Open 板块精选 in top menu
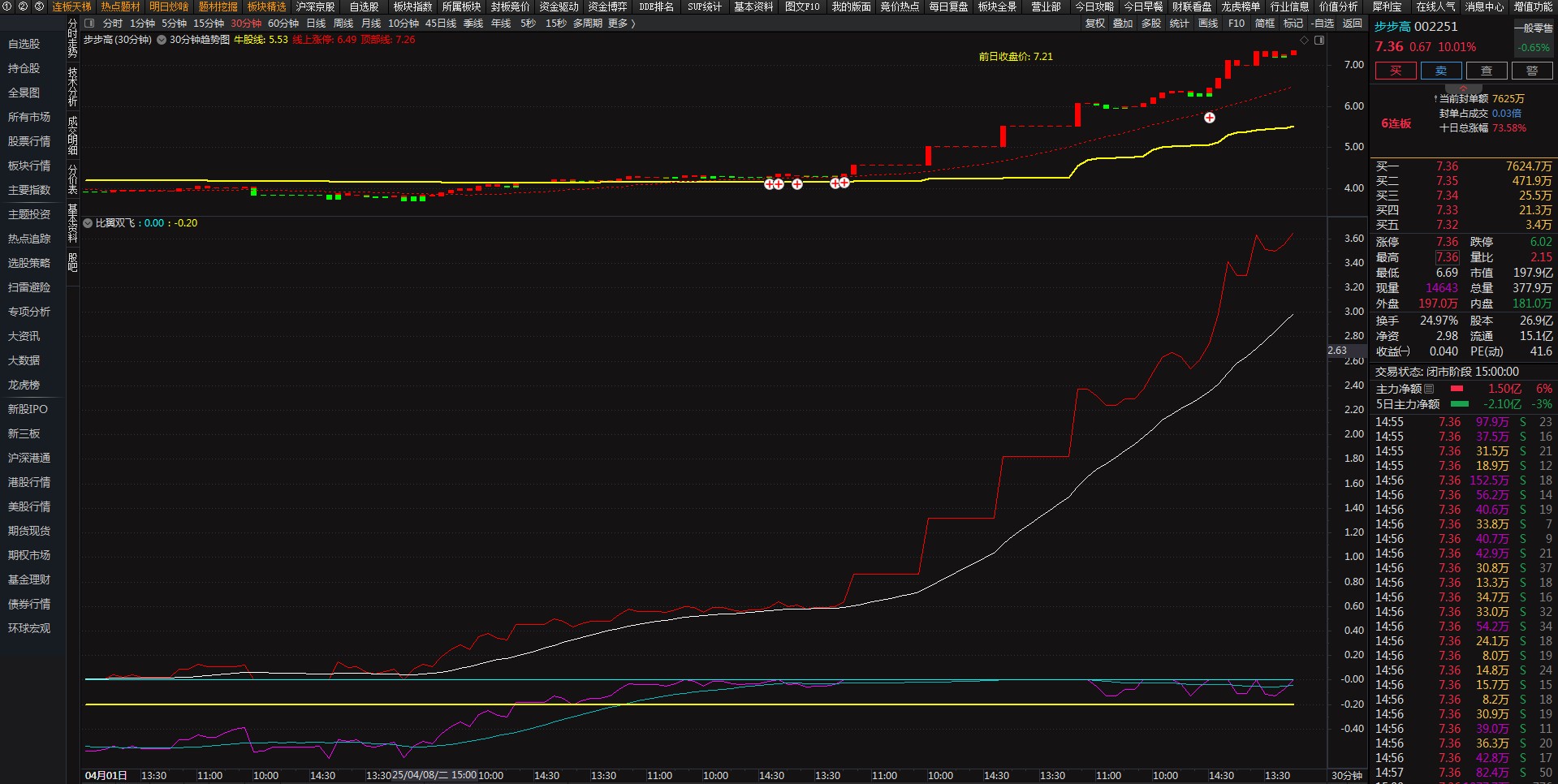Viewport: 1558px width, 784px height. (267, 6)
